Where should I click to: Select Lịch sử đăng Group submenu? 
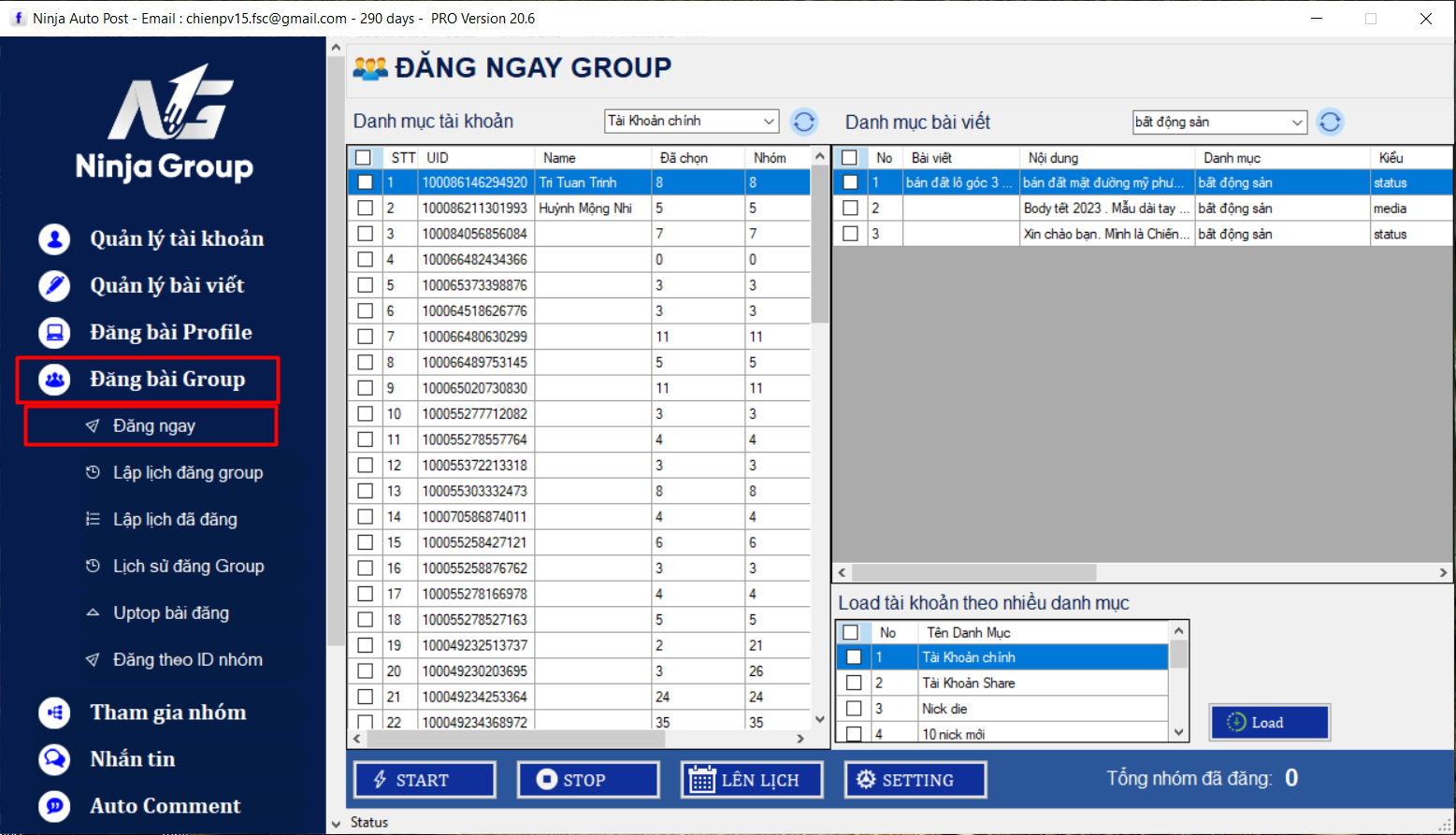(189, 566)
